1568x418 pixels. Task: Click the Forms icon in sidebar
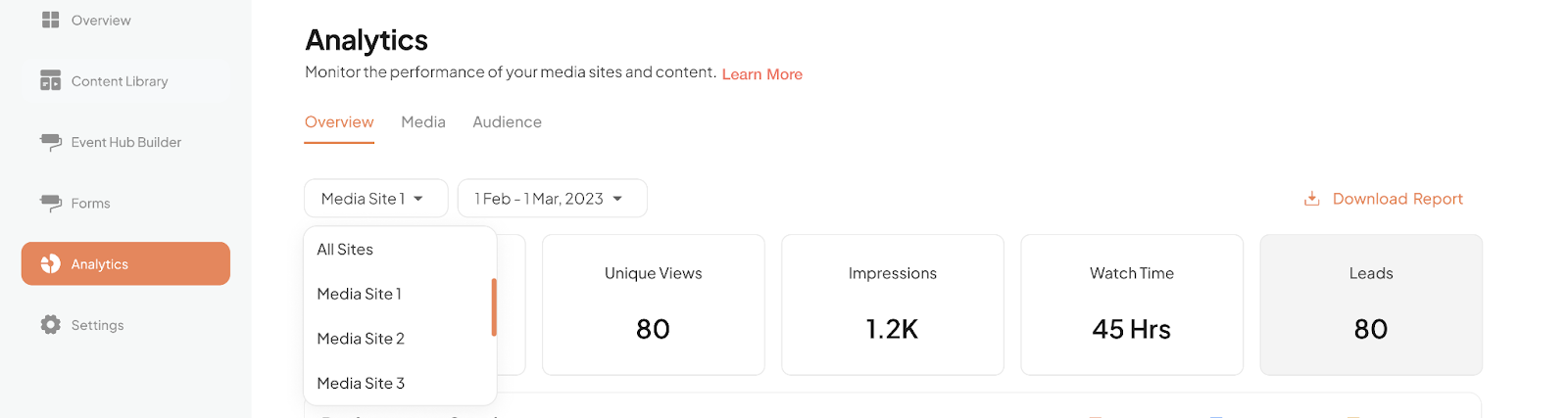[x=51, y=203]
